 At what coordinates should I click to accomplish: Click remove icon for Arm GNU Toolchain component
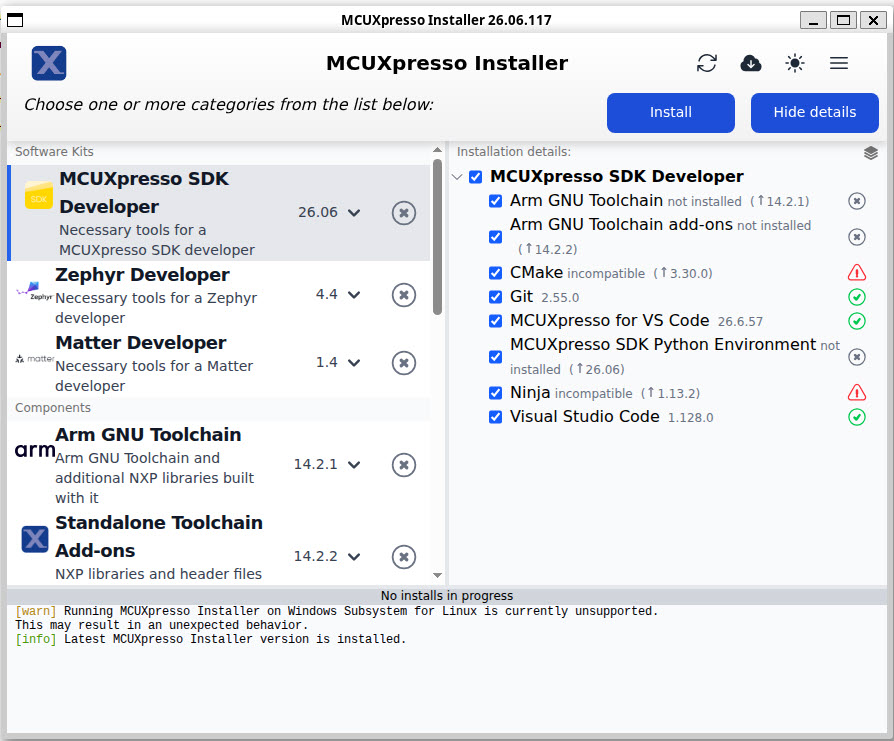[x=404, y=465]
